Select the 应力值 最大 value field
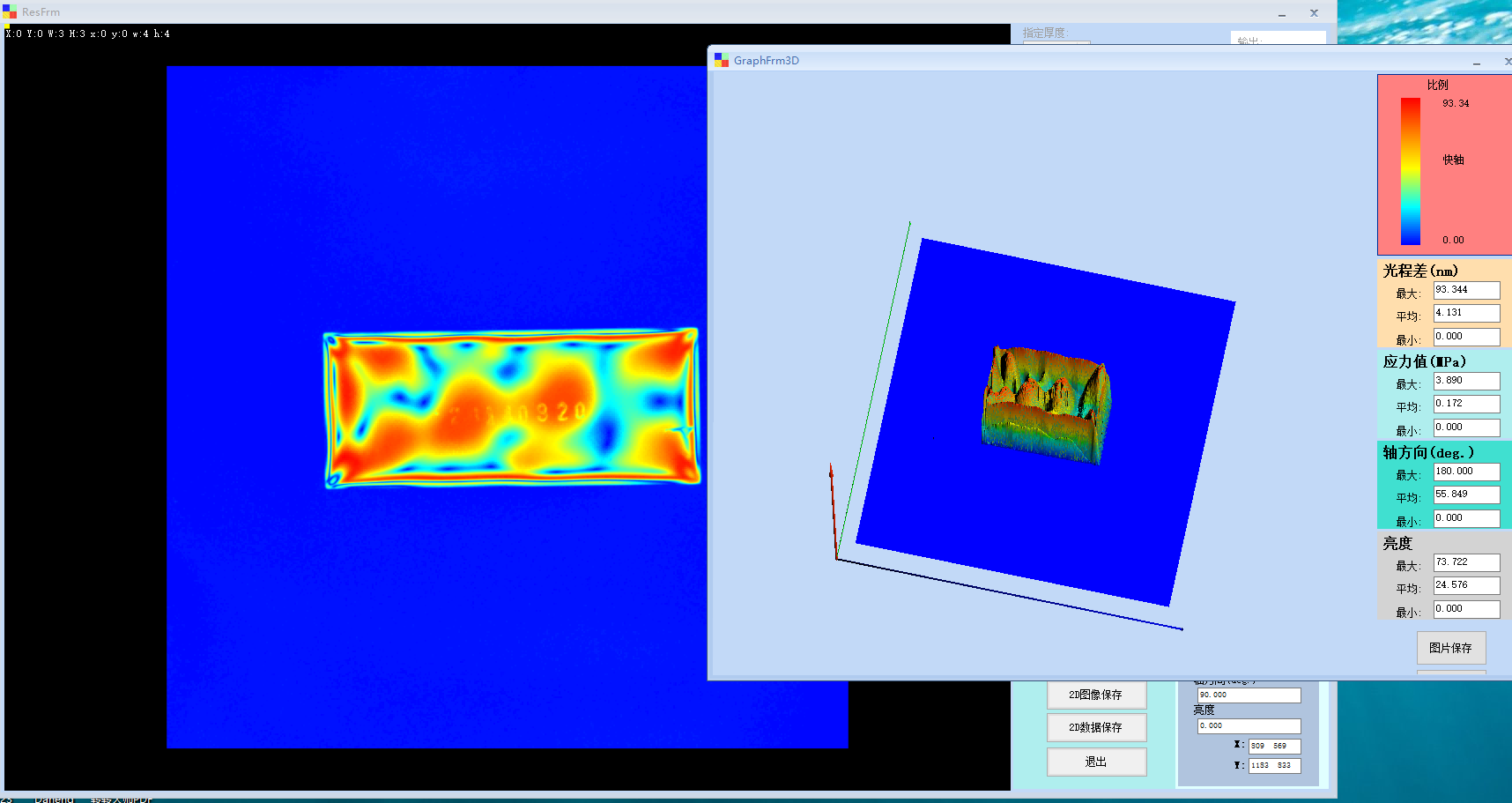Screen dimensions: 1512x803 (1466, 381)
